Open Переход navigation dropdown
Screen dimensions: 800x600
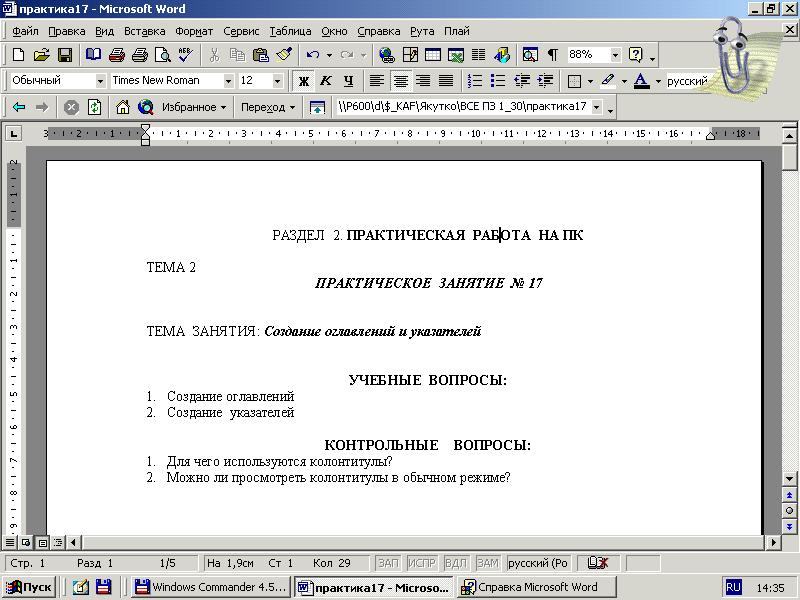coord(268,107)
